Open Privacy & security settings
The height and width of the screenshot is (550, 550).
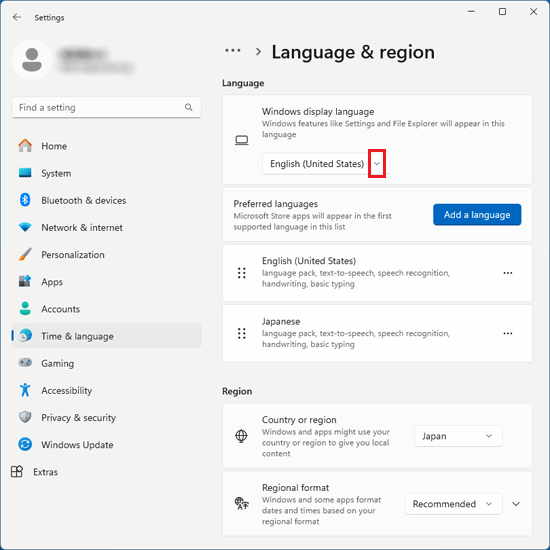point(106,417)
